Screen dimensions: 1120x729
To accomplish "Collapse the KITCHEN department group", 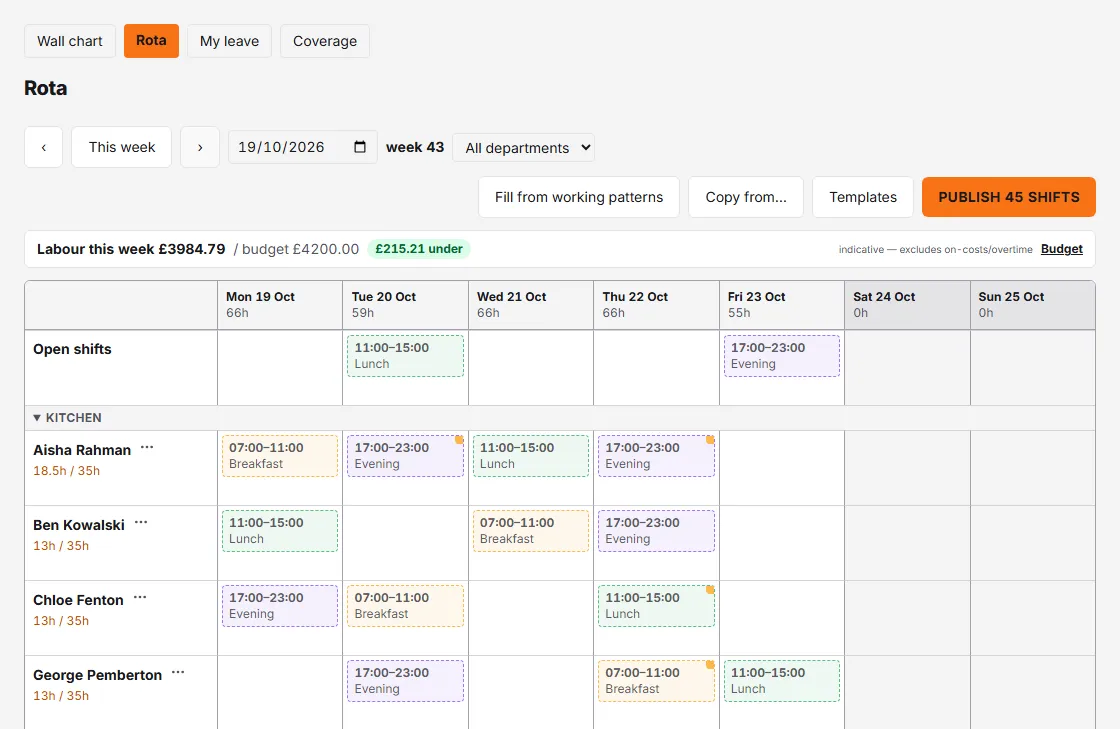I will [x=37, y=418].
